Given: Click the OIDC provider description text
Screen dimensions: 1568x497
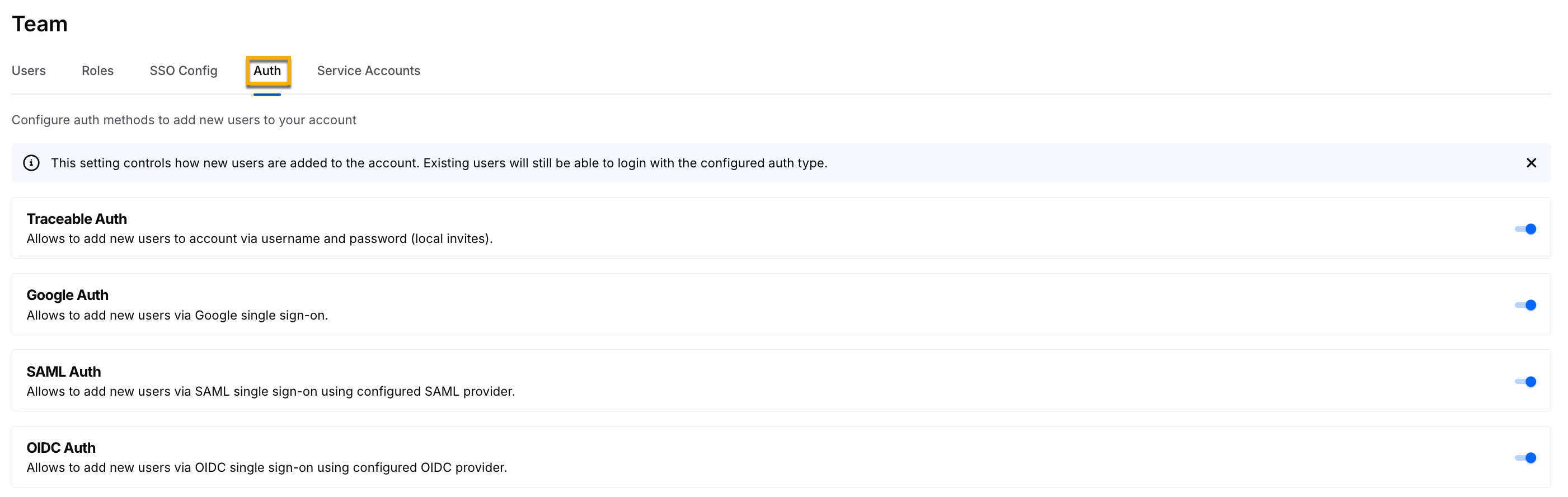Looking at the screenshot, I should 266,468.
